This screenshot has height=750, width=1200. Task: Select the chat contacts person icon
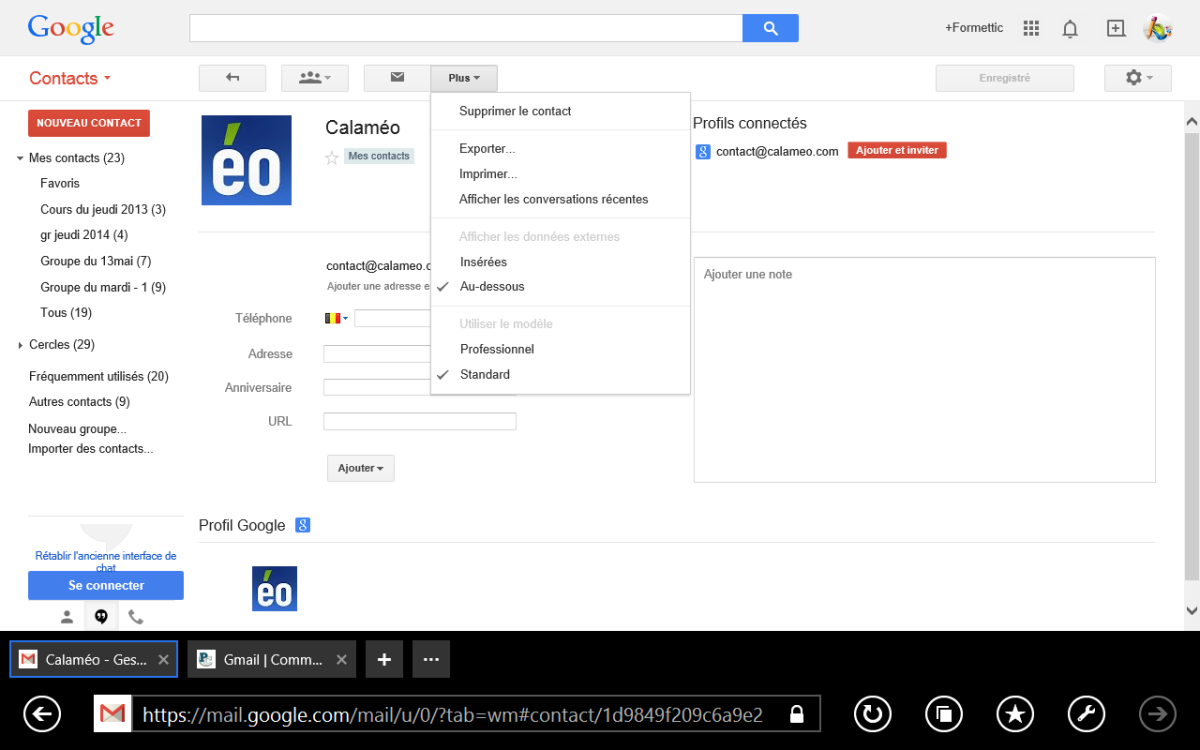tap(67, 617)
